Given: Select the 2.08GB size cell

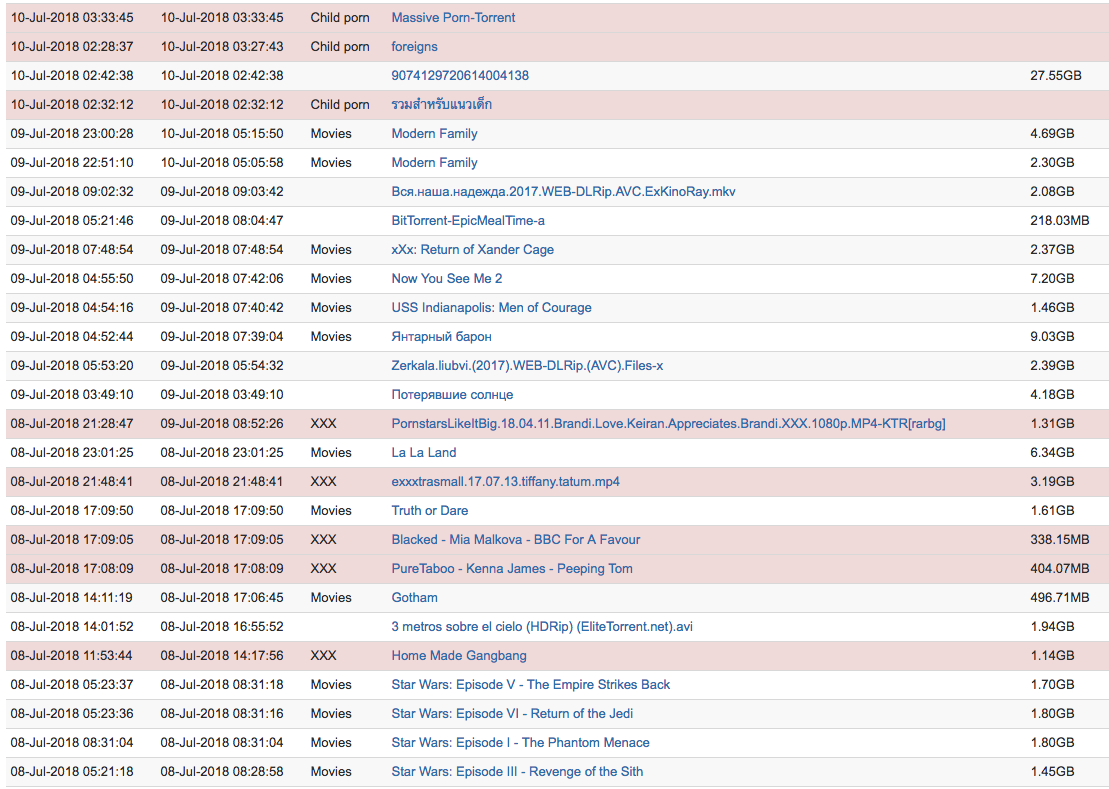Looking at the screenshot, I should [1052, 192].
